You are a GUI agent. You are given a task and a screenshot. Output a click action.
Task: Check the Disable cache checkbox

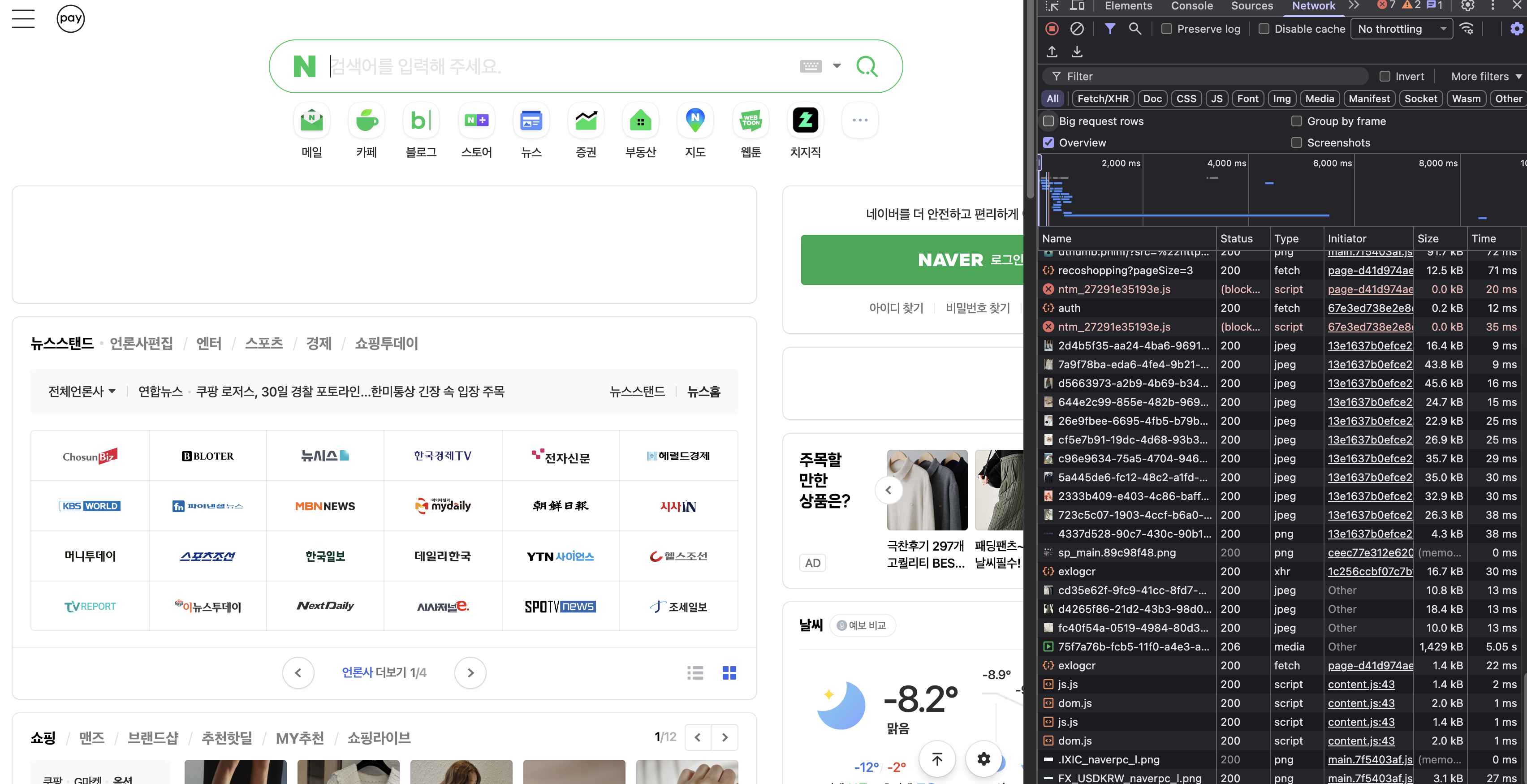pyautogui.click(x=1263, y=28)
